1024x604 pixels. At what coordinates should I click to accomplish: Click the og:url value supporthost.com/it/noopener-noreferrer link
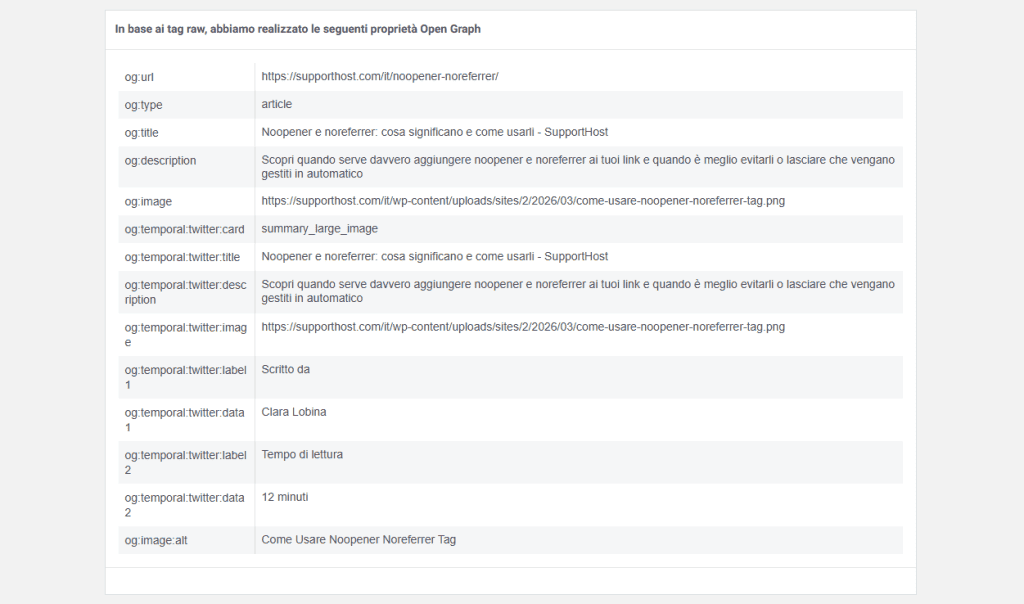point(379,76)
